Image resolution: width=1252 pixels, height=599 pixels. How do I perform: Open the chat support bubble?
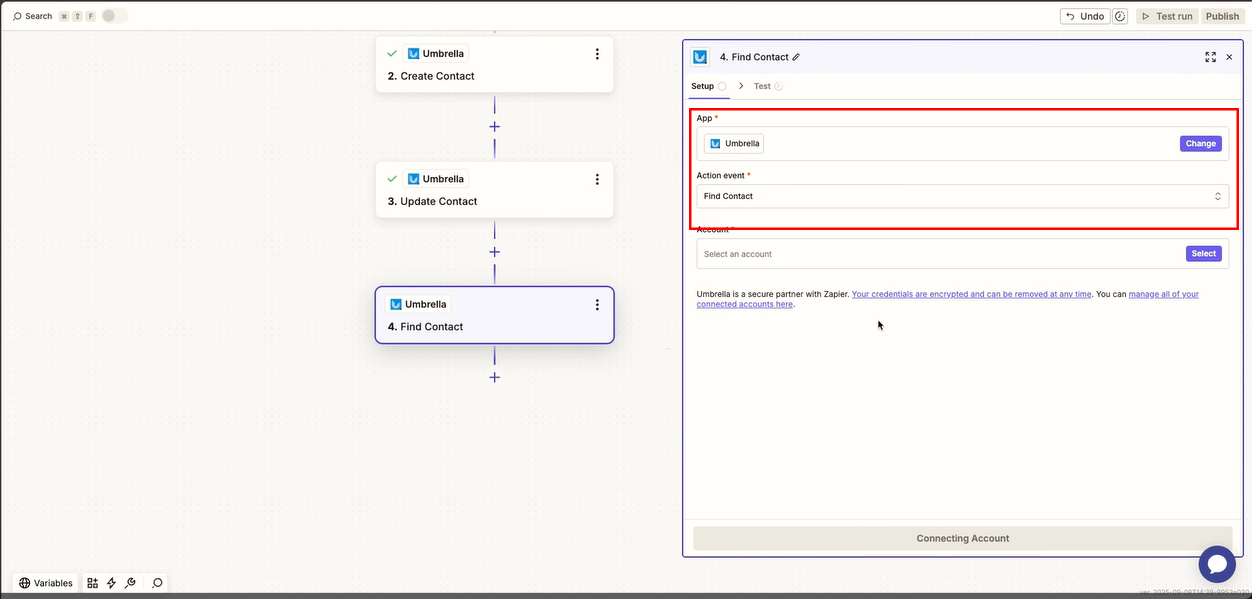pos(1217,565)
